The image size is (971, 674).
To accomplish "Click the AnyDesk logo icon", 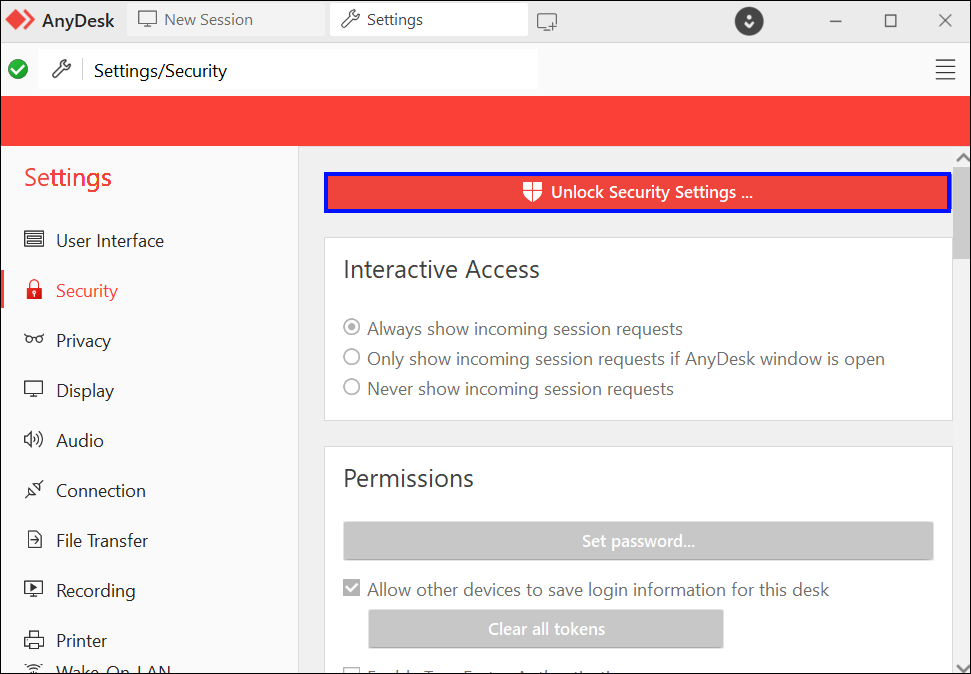I will 21,20.
